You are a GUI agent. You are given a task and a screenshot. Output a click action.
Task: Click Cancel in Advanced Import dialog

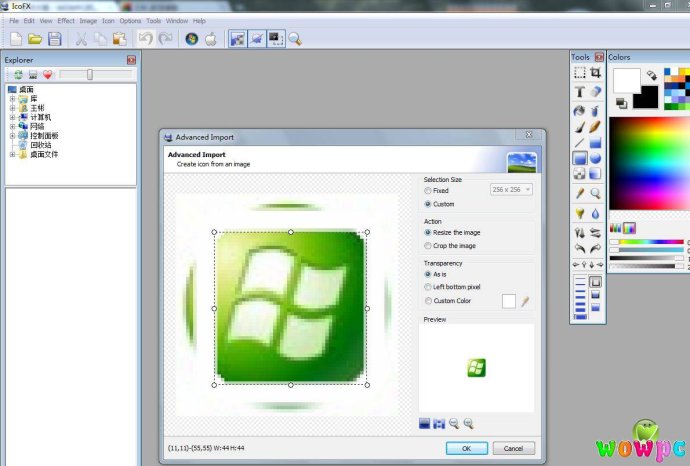[514, 448]
